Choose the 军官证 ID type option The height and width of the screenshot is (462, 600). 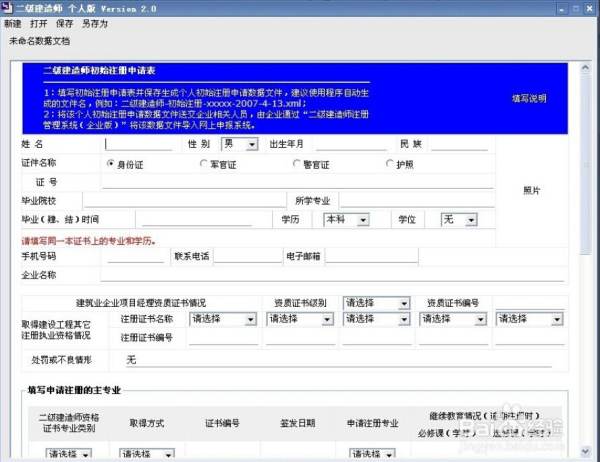(201, 163)
